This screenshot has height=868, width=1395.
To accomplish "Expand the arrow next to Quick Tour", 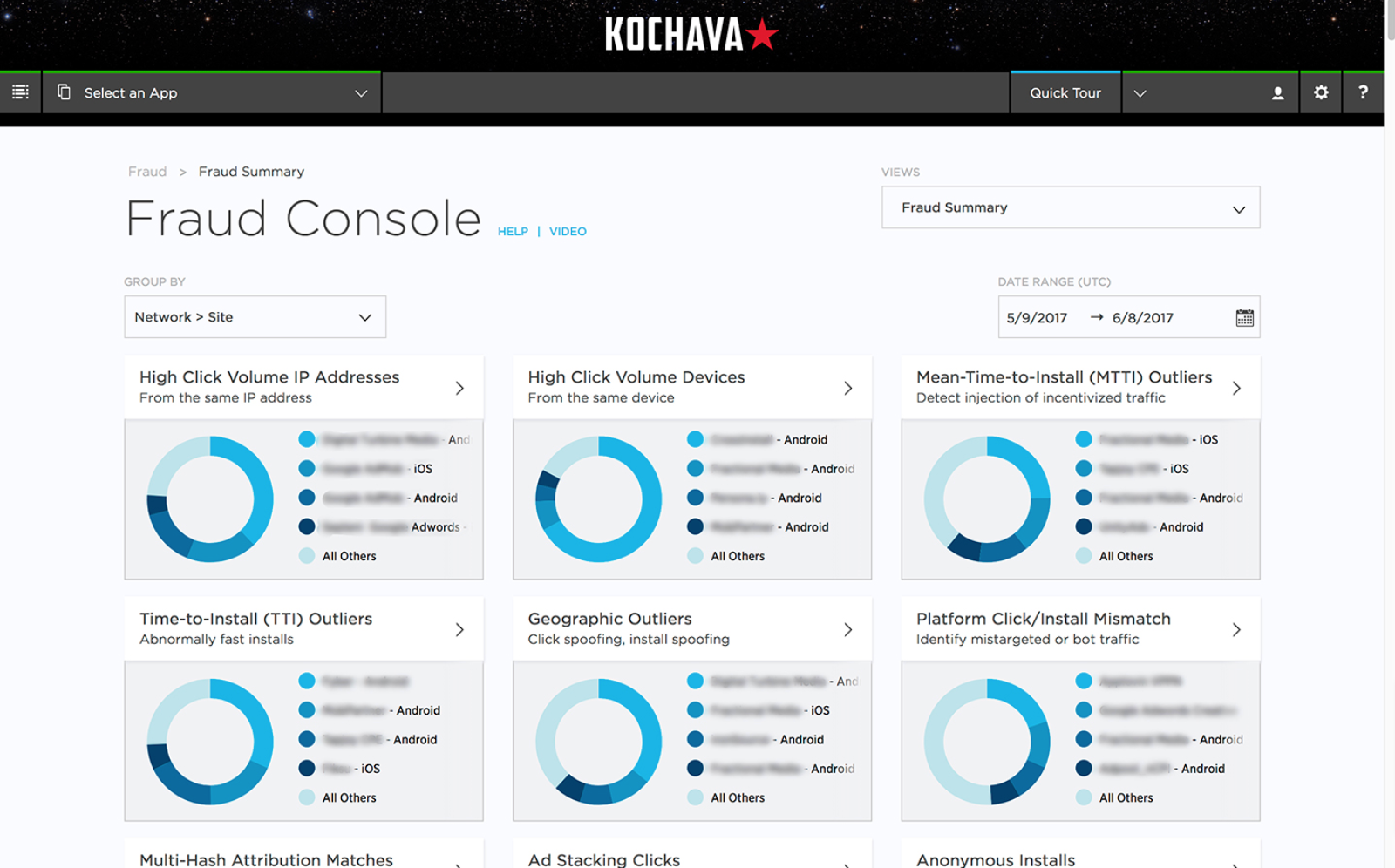I will (x=1140, y=93).
